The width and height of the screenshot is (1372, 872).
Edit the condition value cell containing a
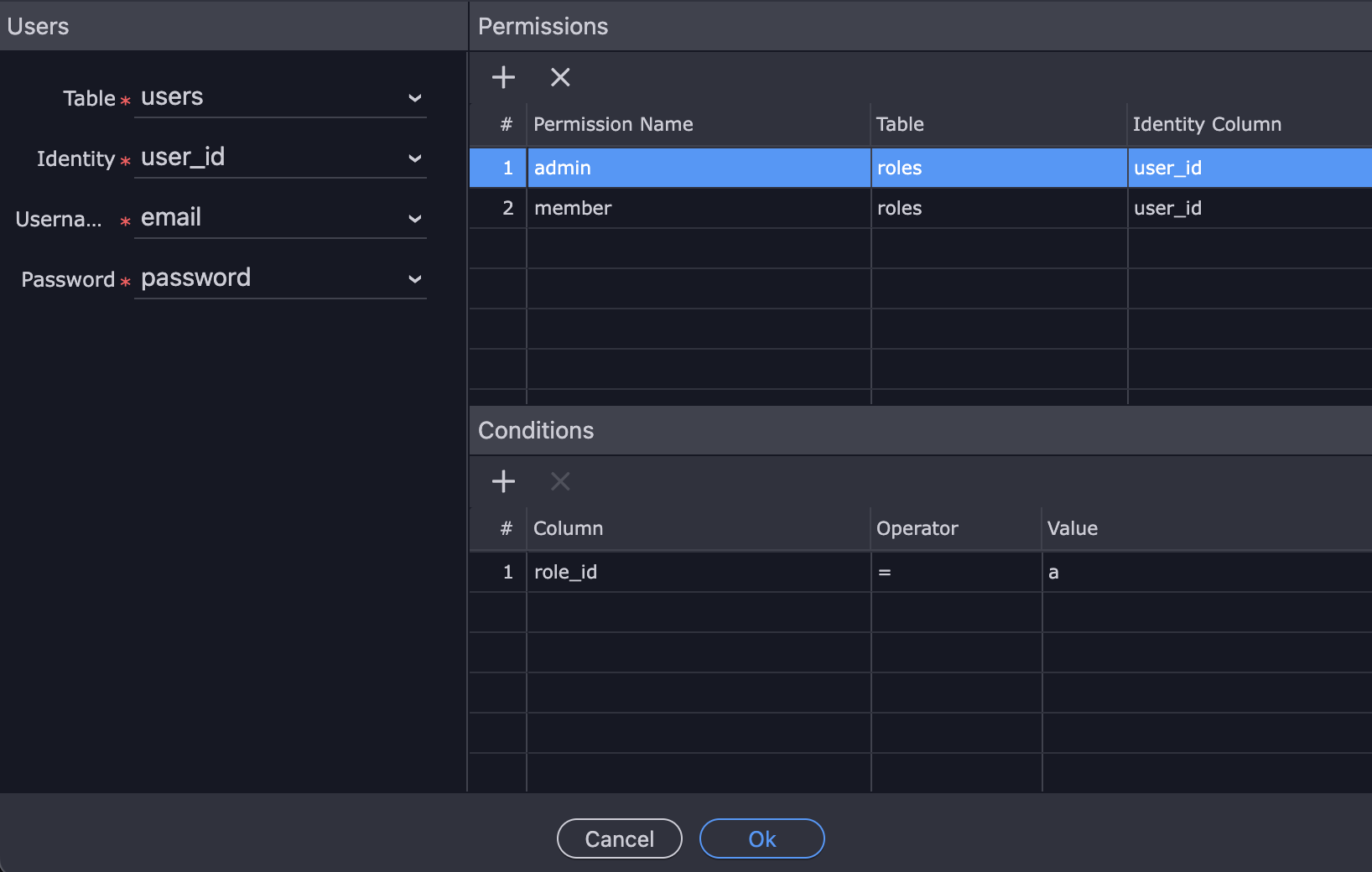pos(1208,572)
